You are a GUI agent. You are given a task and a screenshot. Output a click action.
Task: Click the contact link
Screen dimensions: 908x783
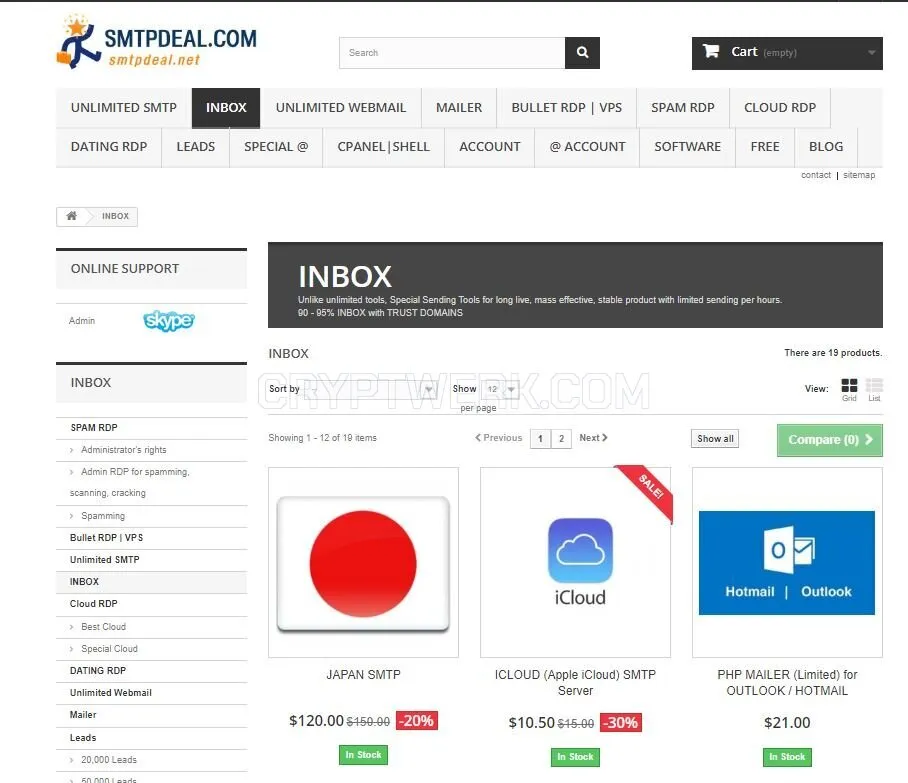click(816, 175)
